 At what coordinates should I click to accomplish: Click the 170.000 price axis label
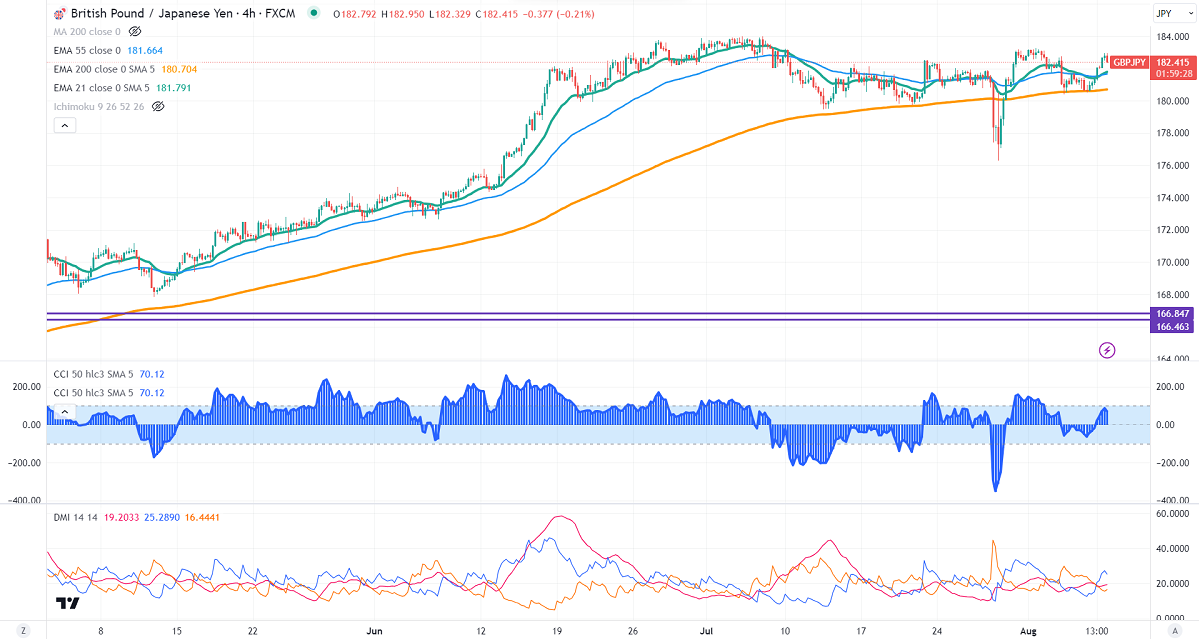click(x=1172, y=262)
